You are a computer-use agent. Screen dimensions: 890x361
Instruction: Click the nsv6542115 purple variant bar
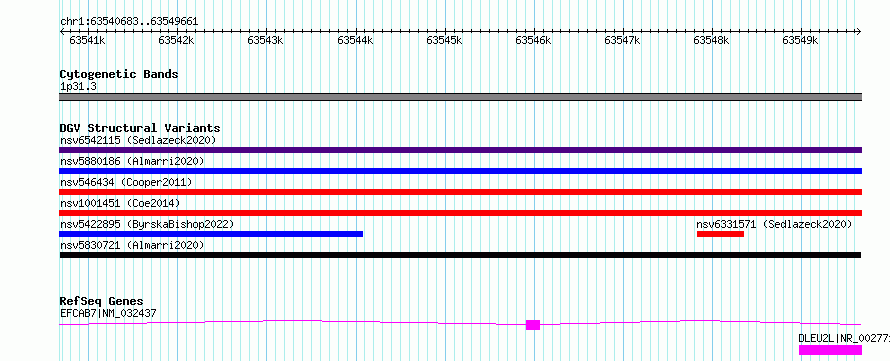click(460, 150)
